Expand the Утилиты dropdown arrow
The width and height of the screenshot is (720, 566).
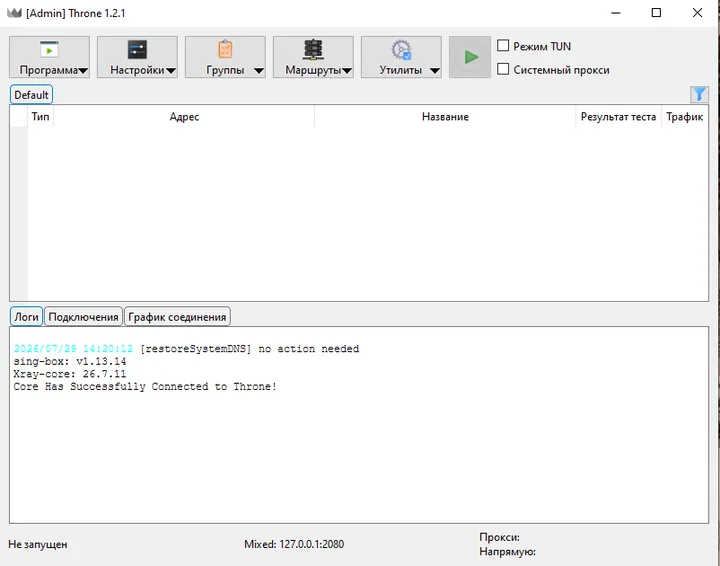435,71
